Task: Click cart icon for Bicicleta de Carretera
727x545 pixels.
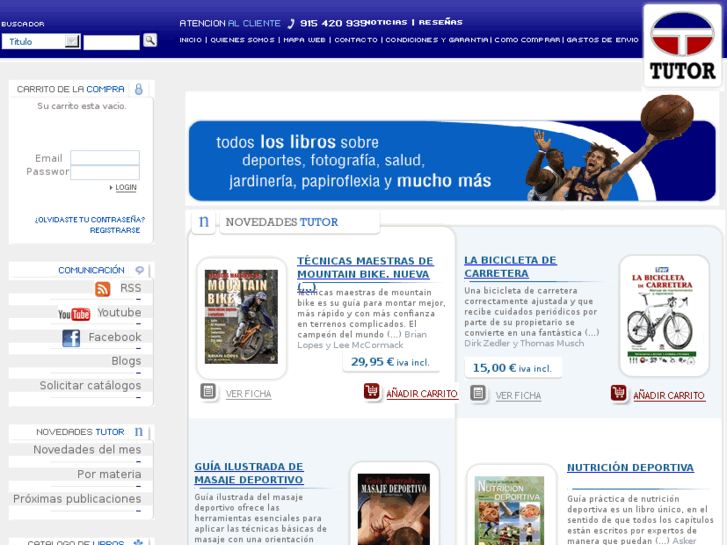Action: 619,393
